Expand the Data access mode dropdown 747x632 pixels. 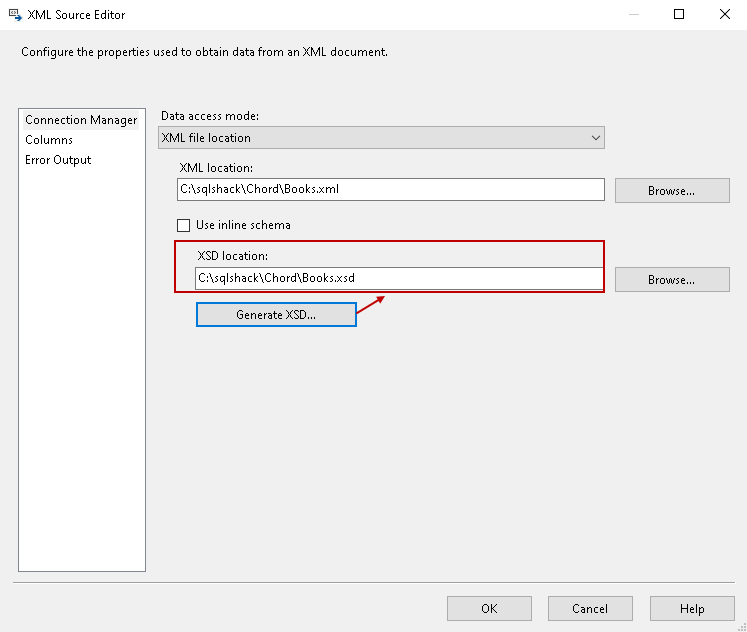coord(596,138)
